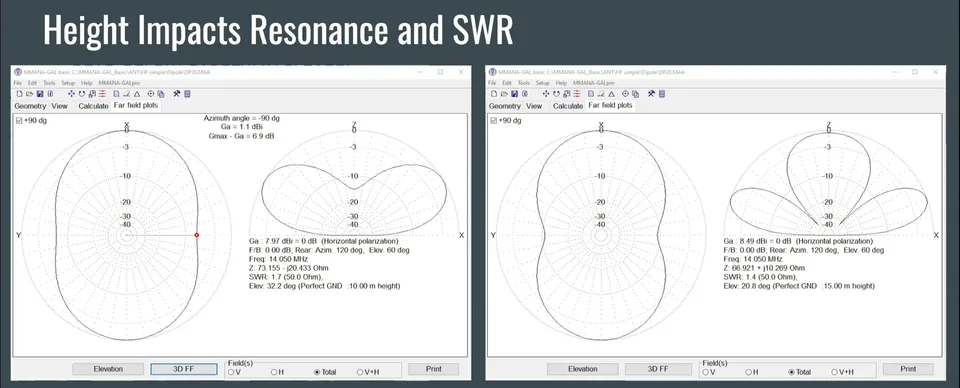Screen dimensions: 960x388
Task: Click hammer tools icon in 15 m height window
Action: 651,94
